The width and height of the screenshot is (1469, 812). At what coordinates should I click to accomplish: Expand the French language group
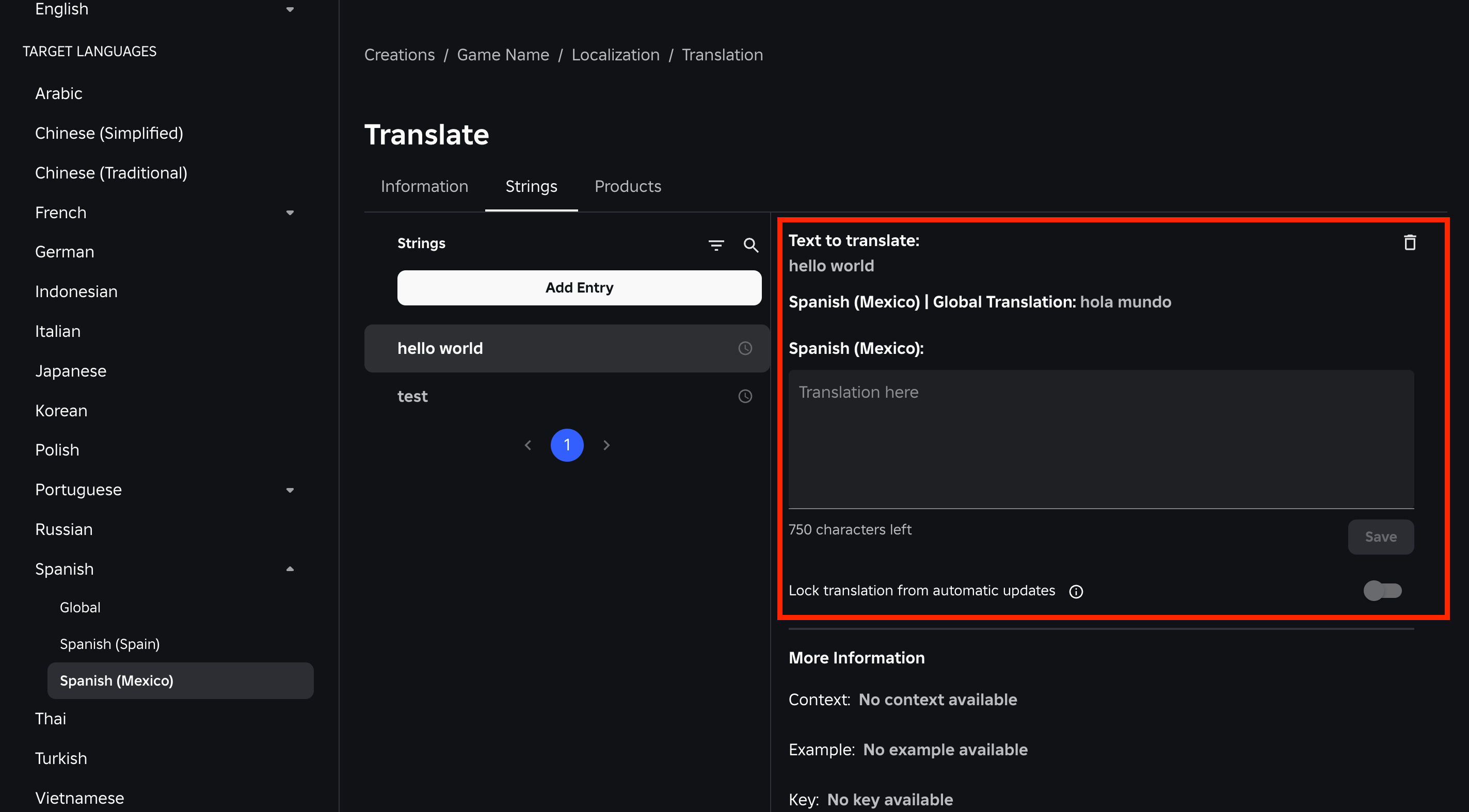pyautogui.click(x=290, y=213)
